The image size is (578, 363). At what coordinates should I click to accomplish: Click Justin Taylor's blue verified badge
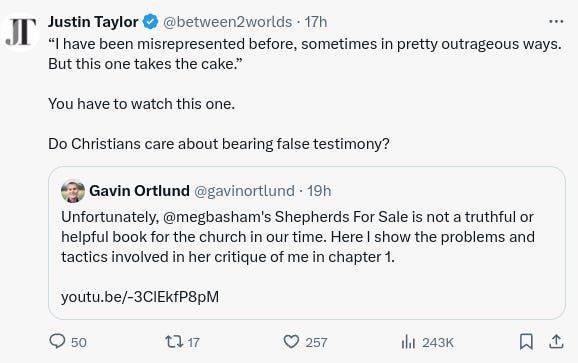[x=150, y=22]
